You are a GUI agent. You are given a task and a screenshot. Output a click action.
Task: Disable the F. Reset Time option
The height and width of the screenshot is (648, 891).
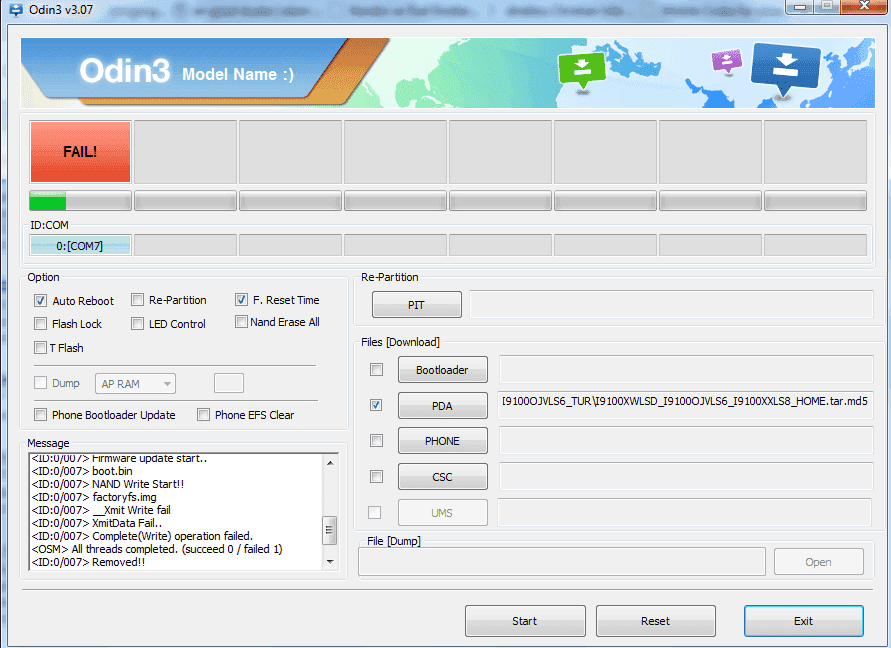pos(242,299)
